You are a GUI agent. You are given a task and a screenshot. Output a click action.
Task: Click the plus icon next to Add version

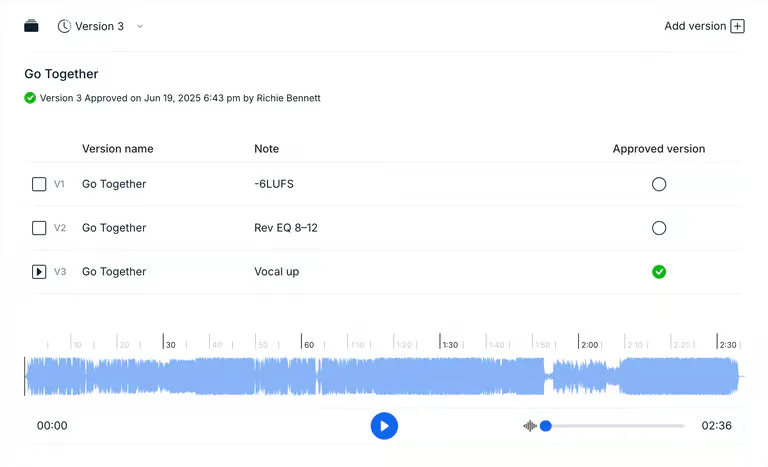[737, 26]
